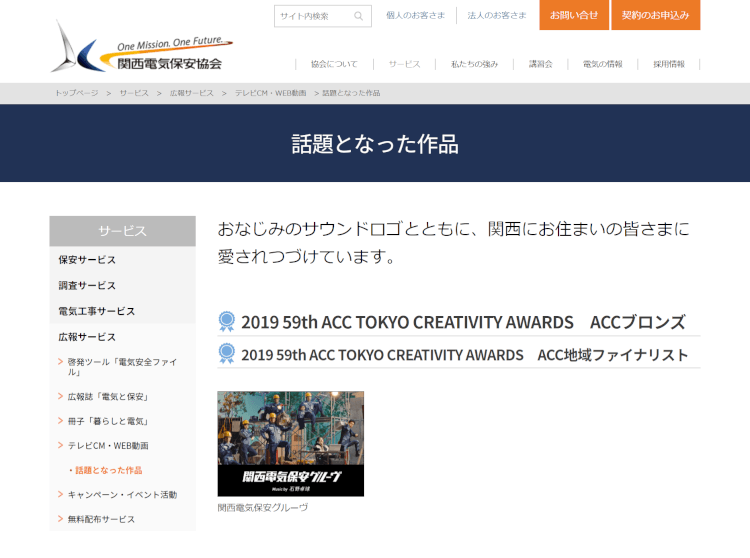750x558 pixels.
Task: Open the 電気の情報 menu
Action: 603,64
